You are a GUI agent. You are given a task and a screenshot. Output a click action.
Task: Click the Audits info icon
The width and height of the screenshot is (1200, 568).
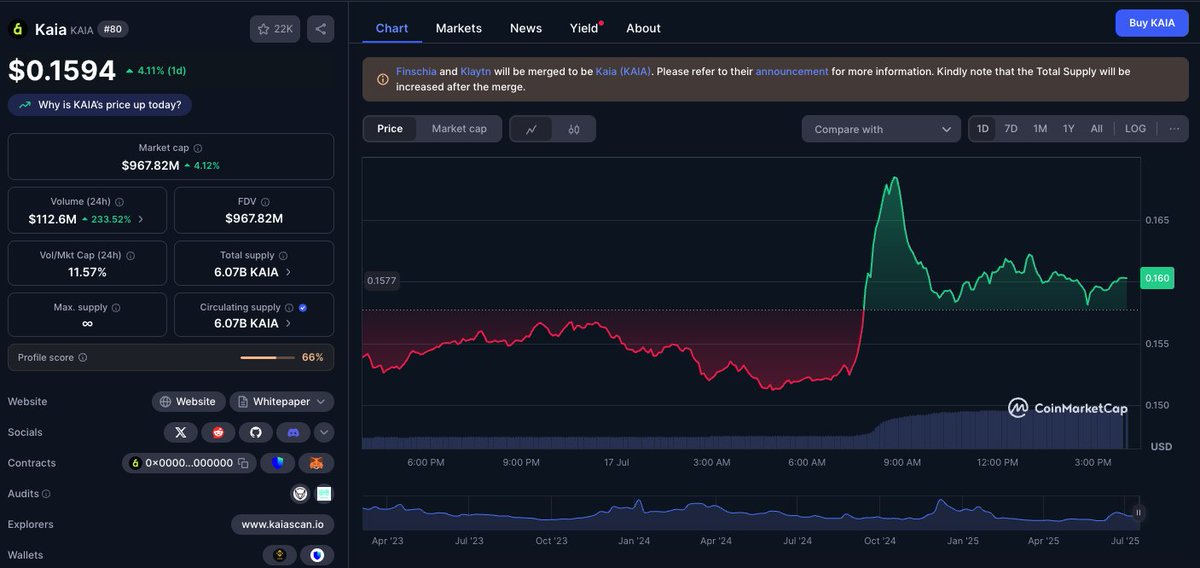pyautogui.click(x=46, y=494)
